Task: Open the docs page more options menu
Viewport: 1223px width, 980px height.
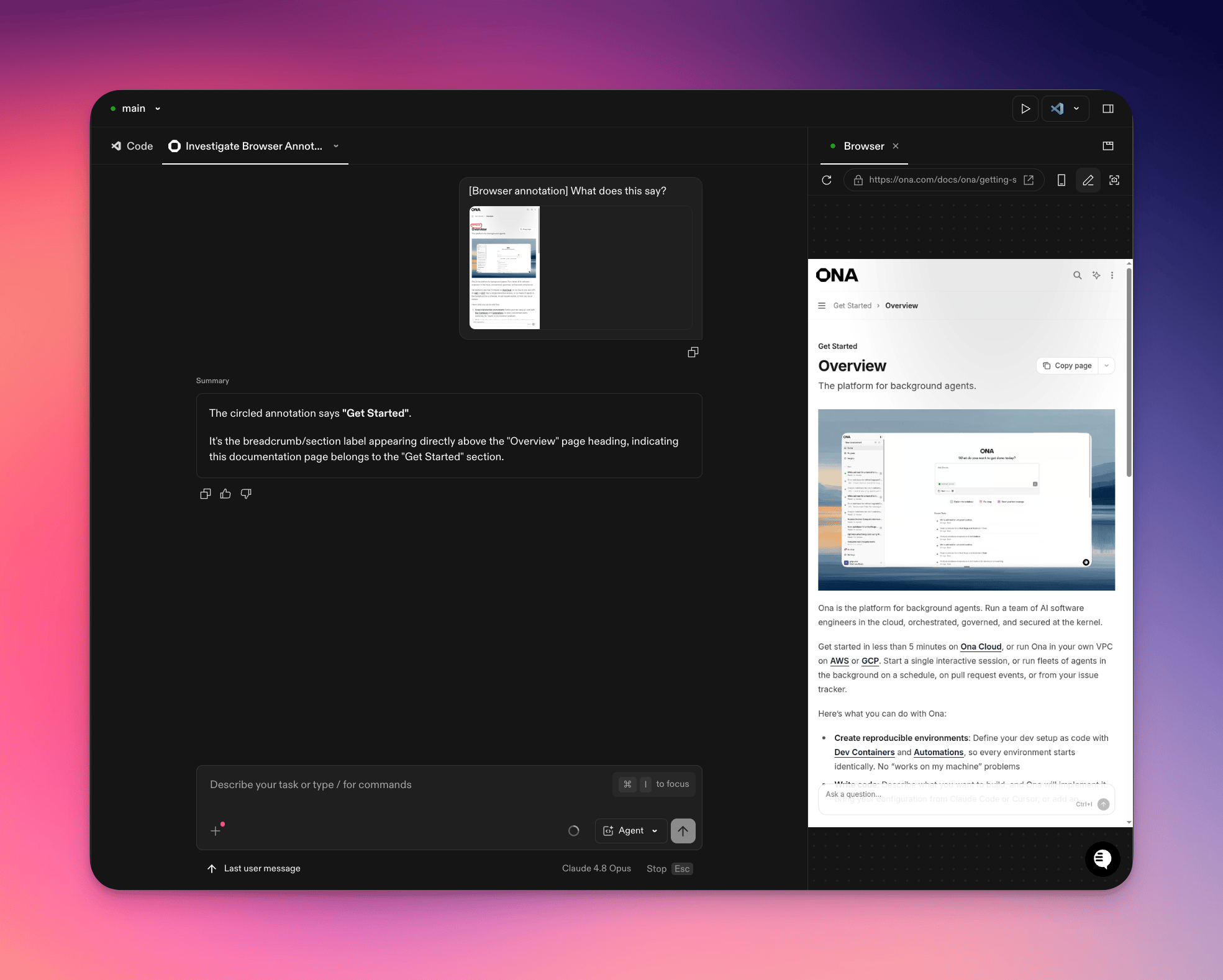Action: click(1112, 275)
